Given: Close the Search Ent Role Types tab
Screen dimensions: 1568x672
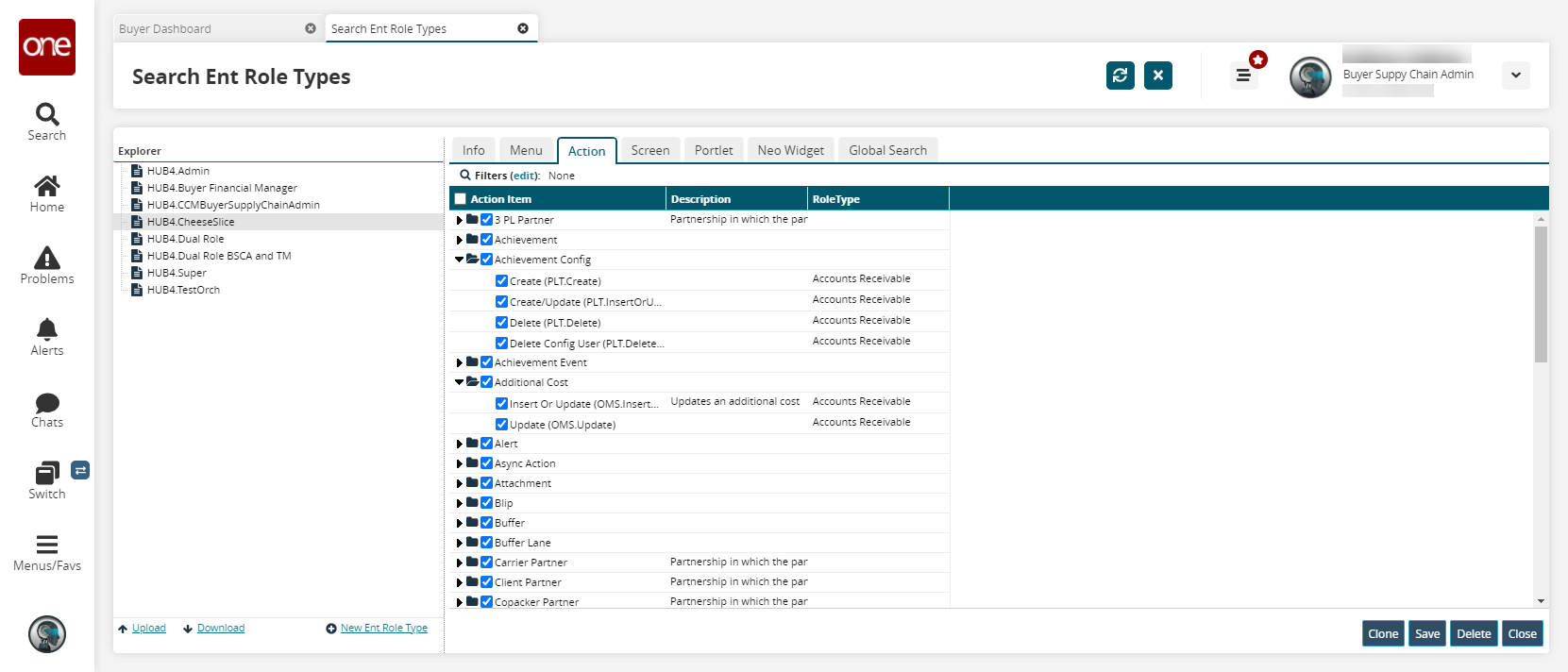Looking at the screenshot, I should coord(523,28).
